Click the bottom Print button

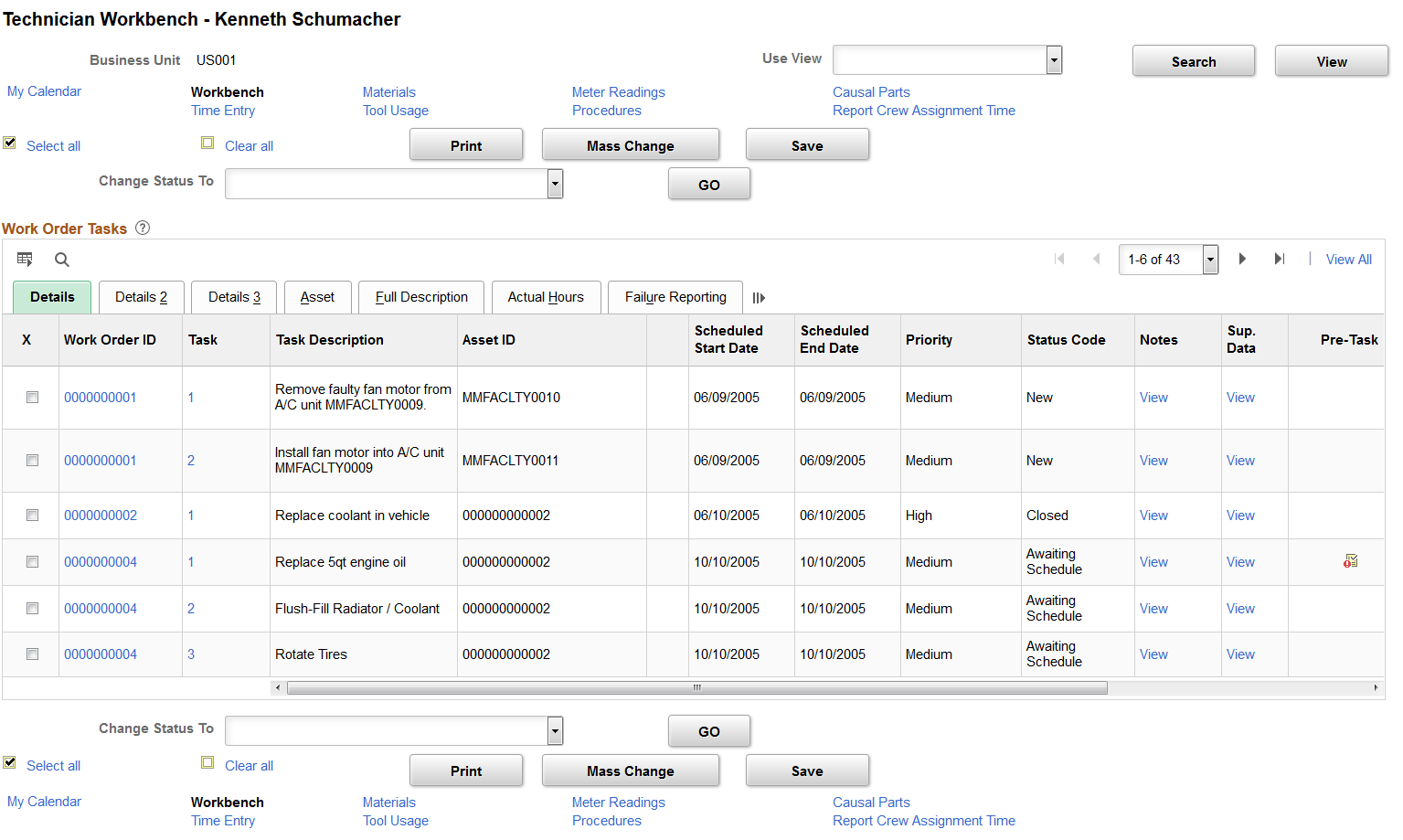466,771
